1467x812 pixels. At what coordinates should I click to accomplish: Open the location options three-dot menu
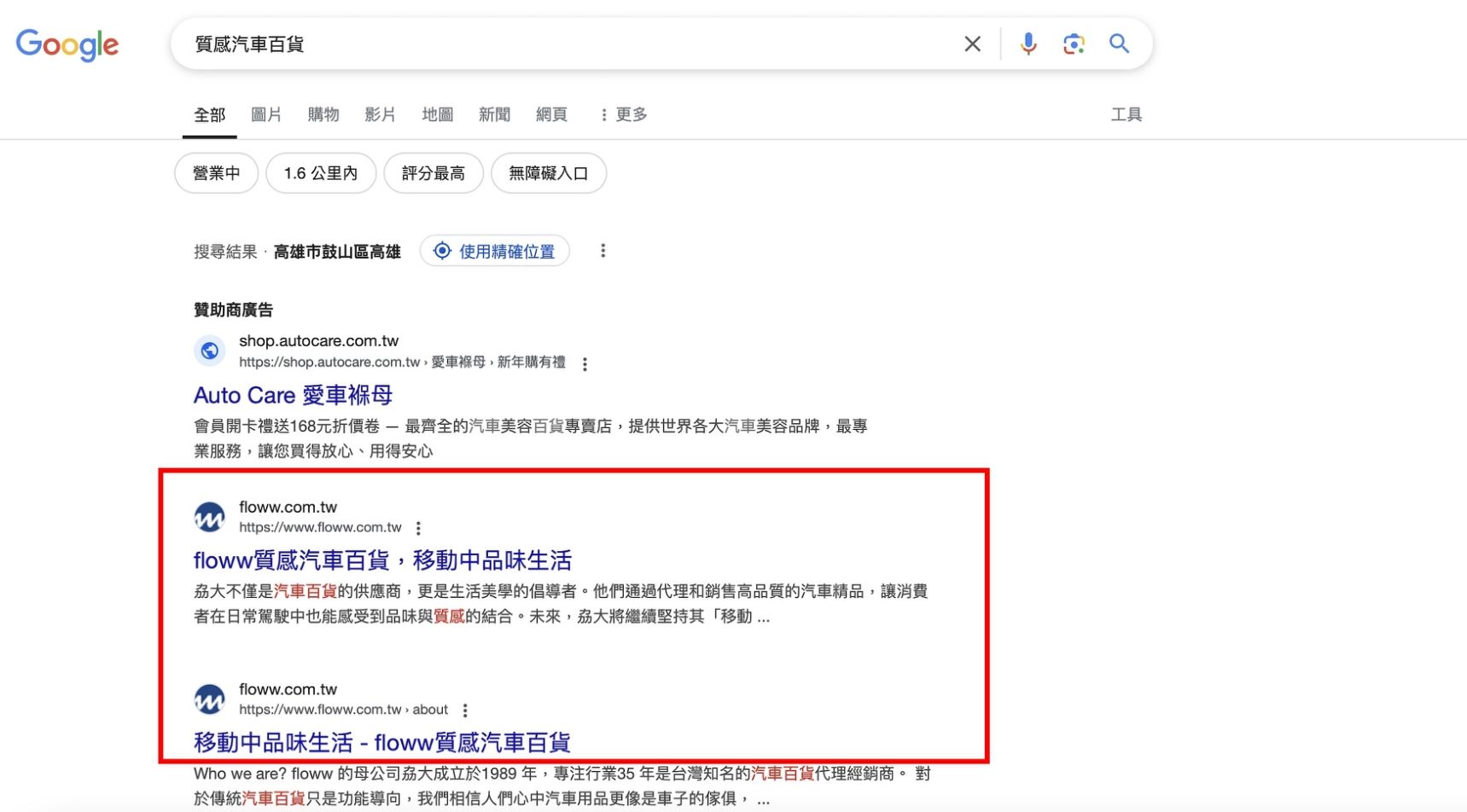click(603, 251)
